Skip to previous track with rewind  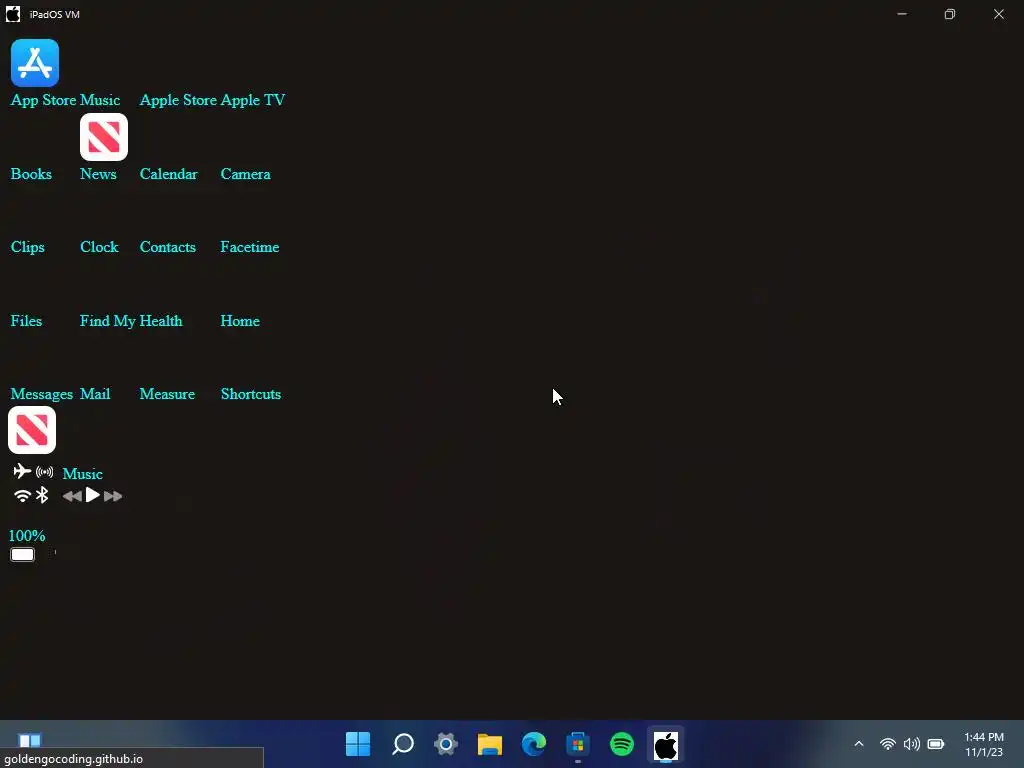pyautogui.click(x=72, y=496)
